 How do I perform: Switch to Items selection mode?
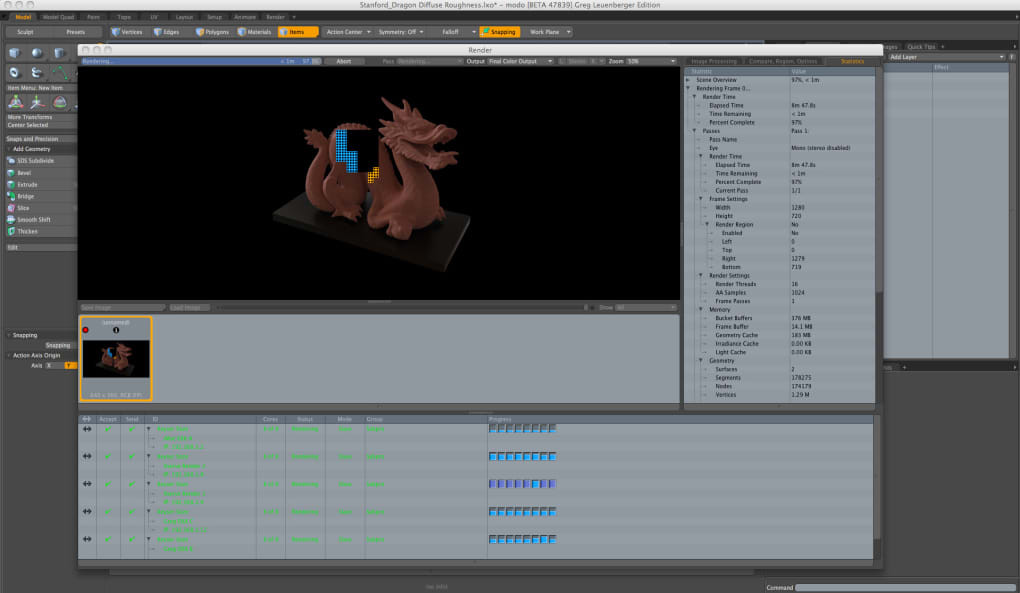point(298,32)
